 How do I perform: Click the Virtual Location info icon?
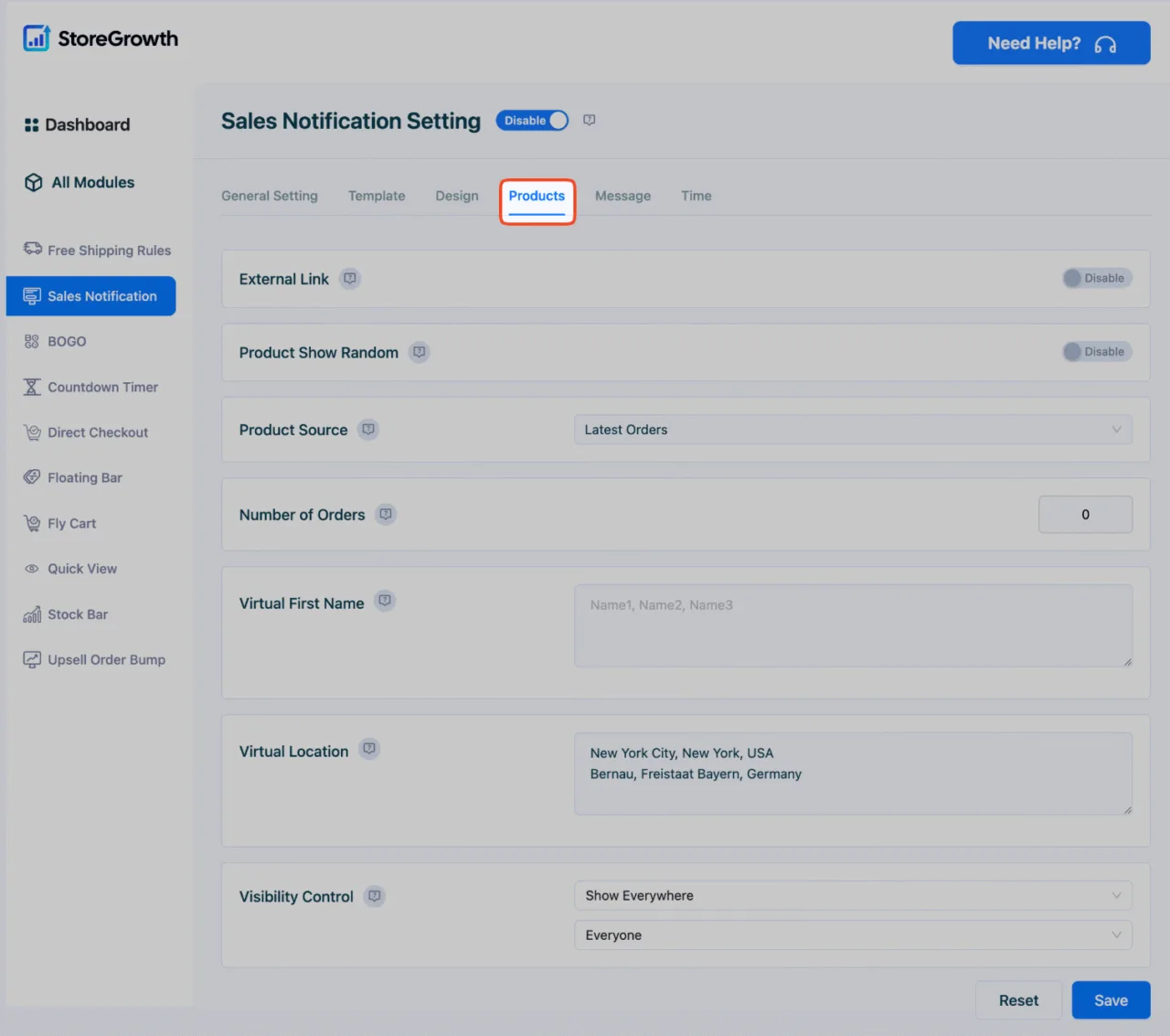[x=369, y=749]
